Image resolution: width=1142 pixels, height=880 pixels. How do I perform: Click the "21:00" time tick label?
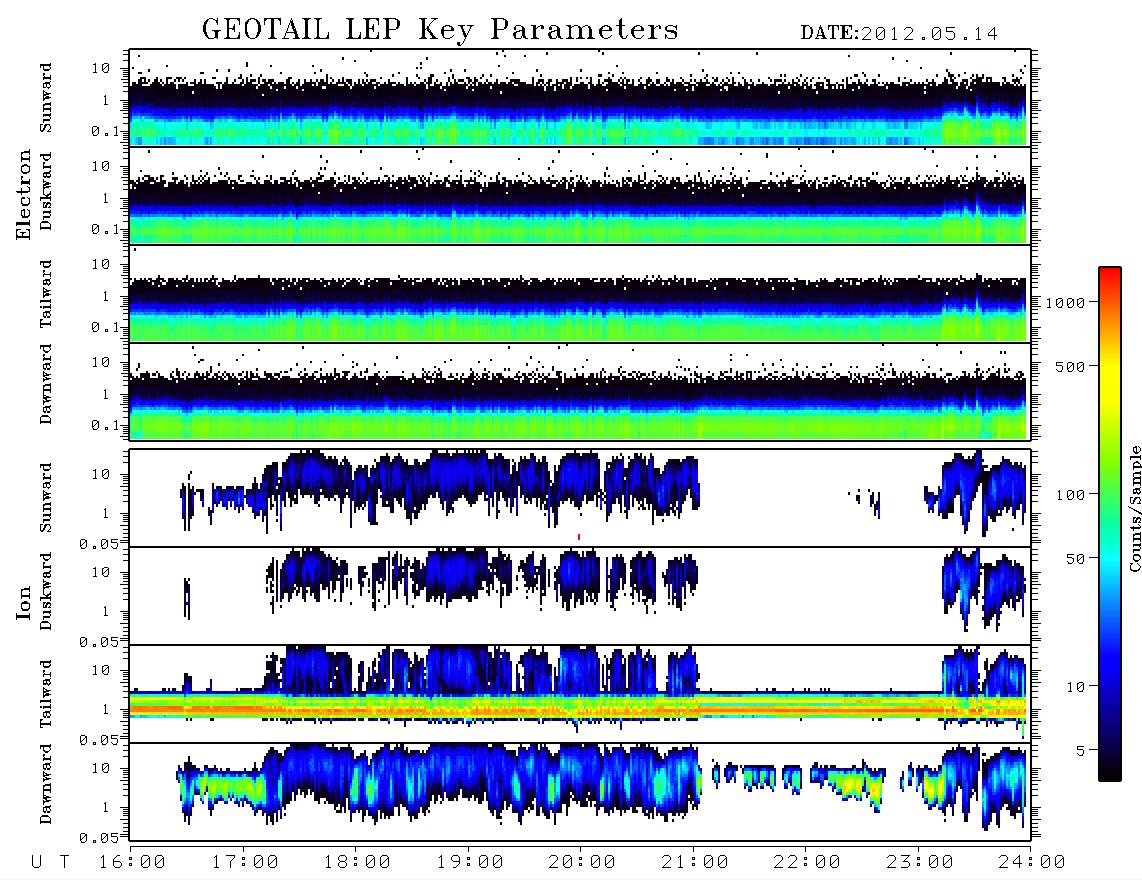(x=695, y=863)
